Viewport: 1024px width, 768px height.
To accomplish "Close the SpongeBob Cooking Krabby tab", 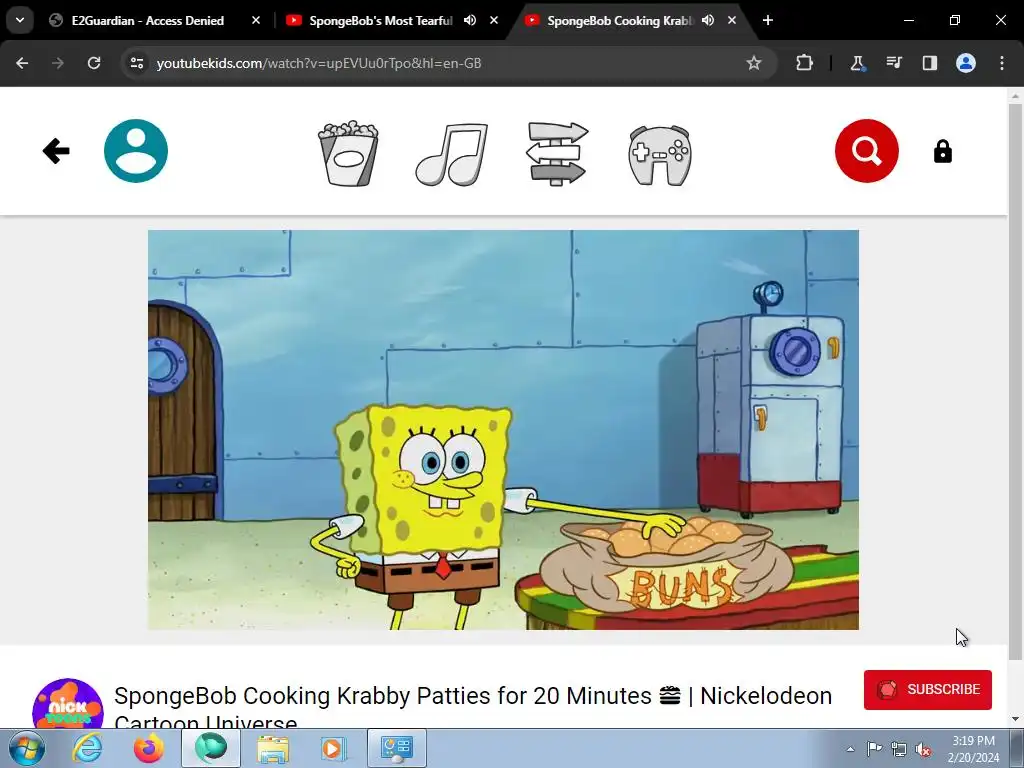I will tap(731, 20).
